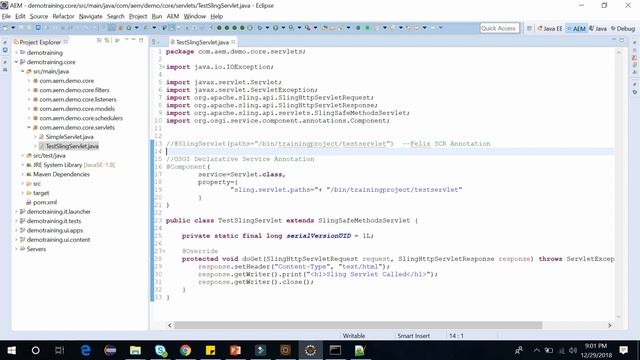Expand the demotraining project node
Viewport: 640px width, 360px height.
point(17,53)
